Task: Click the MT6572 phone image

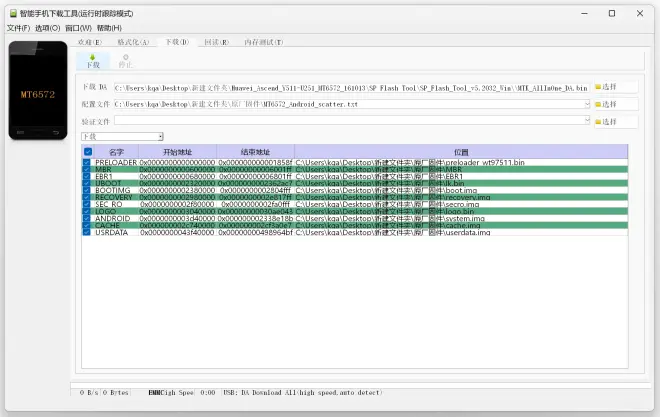Action: [38, 90]
